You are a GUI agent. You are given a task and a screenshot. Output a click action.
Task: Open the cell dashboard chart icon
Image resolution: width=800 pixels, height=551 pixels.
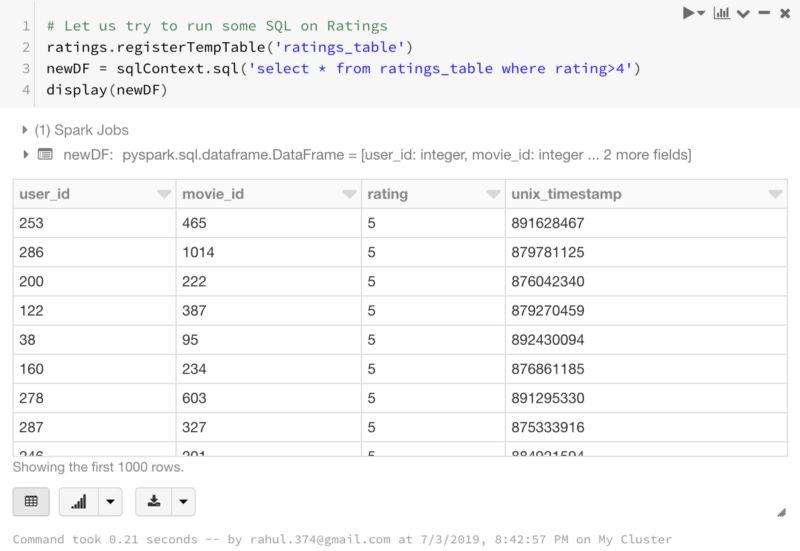tap(721, 13)
